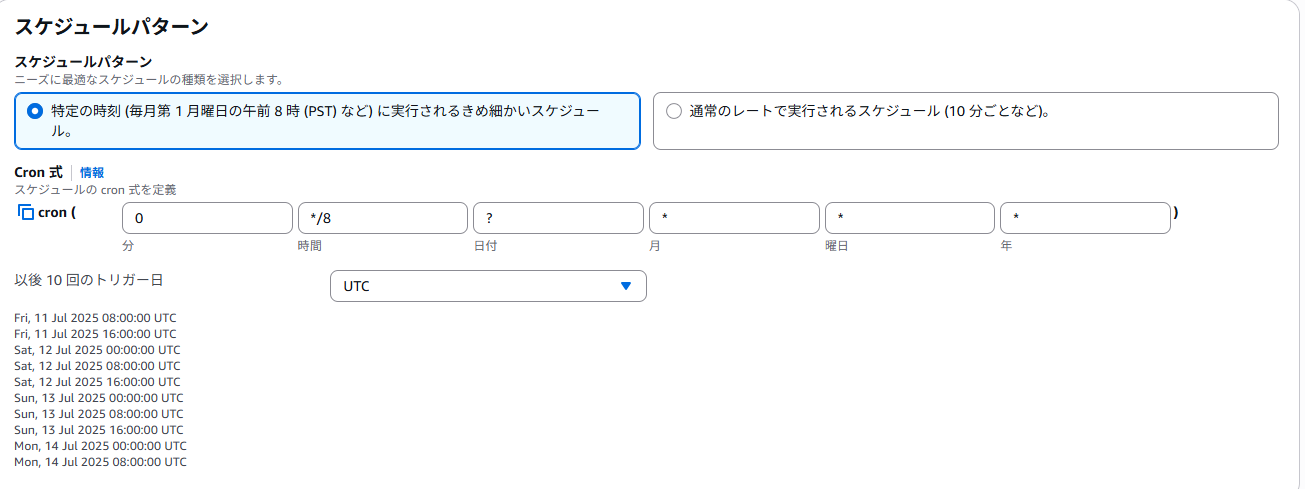Image resolution: width=1305 pixels, height=489 pixels.
Task: Select the regular rate schedule option
Action: pos(966,121)
